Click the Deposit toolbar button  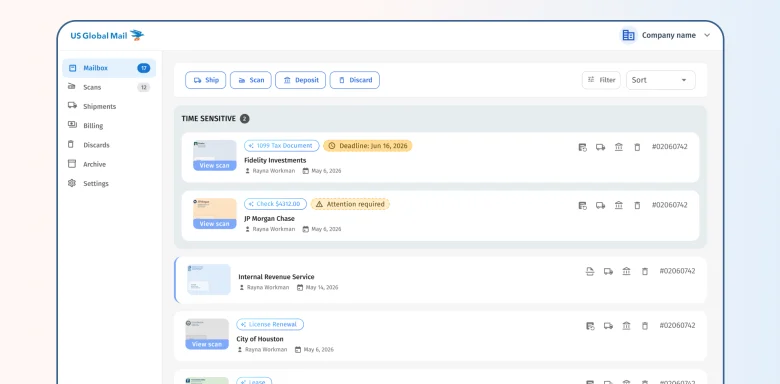pos(300,80)
